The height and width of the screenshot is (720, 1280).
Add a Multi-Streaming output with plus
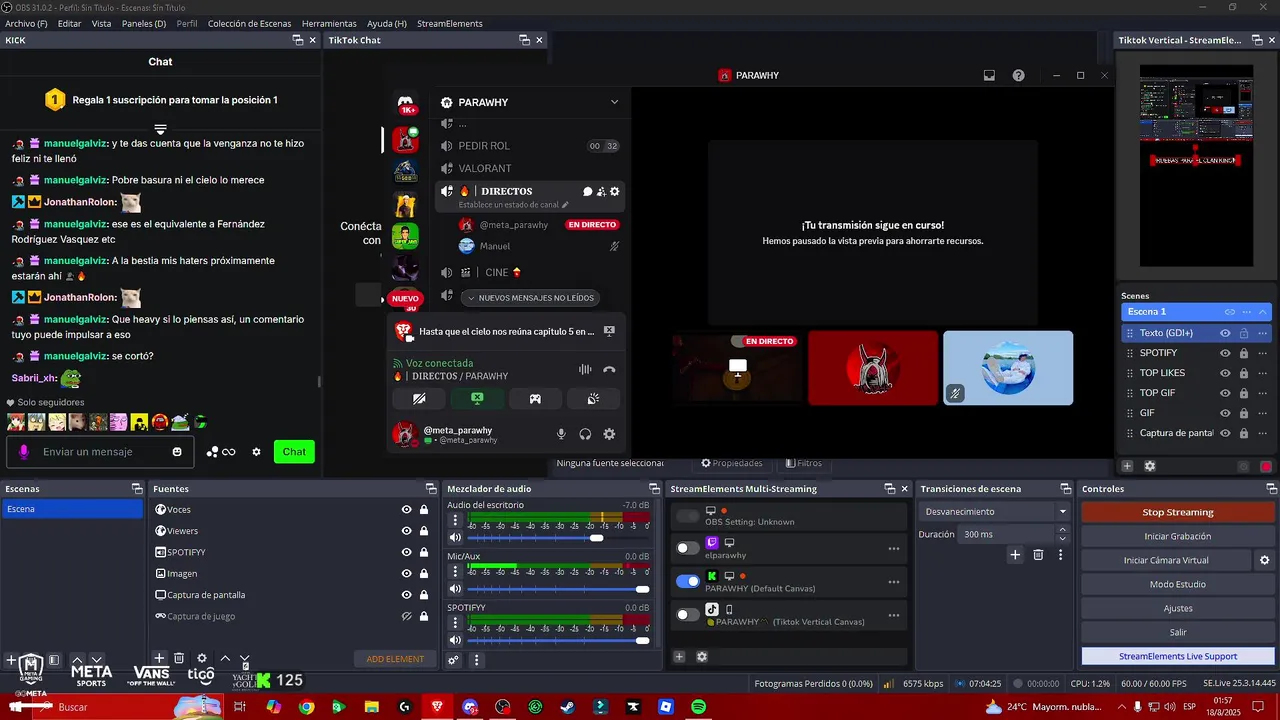[x=679, y=657]
